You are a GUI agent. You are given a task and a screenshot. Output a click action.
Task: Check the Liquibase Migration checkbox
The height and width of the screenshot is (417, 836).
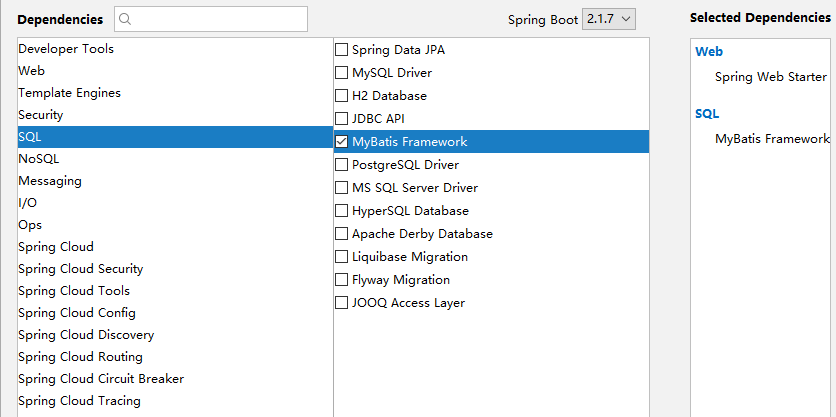point(341,256)
